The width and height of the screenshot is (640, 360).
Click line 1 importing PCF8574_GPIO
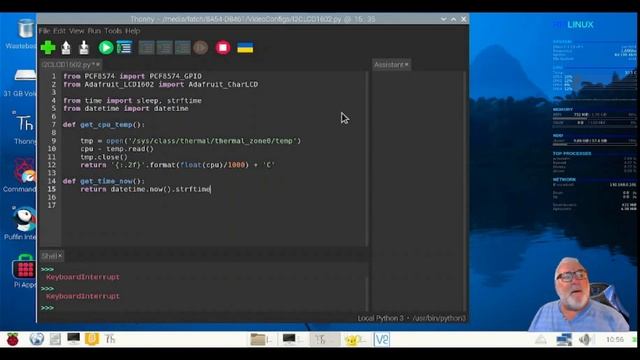(x=132, y=76)
